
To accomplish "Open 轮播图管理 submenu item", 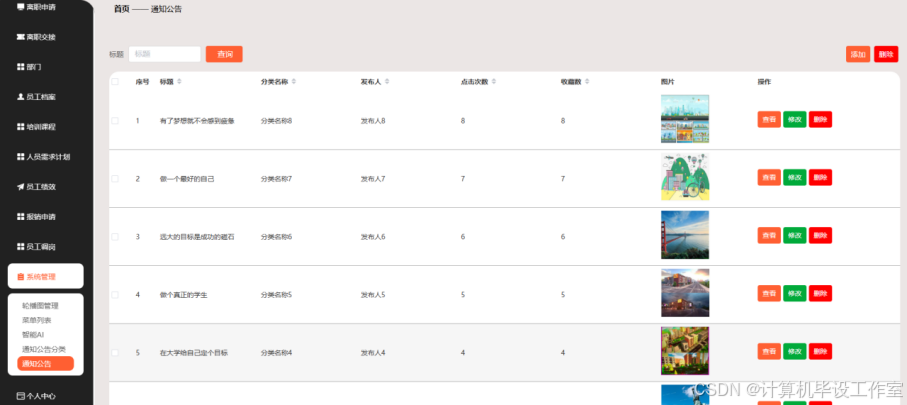I will click(x=40, y=305).
